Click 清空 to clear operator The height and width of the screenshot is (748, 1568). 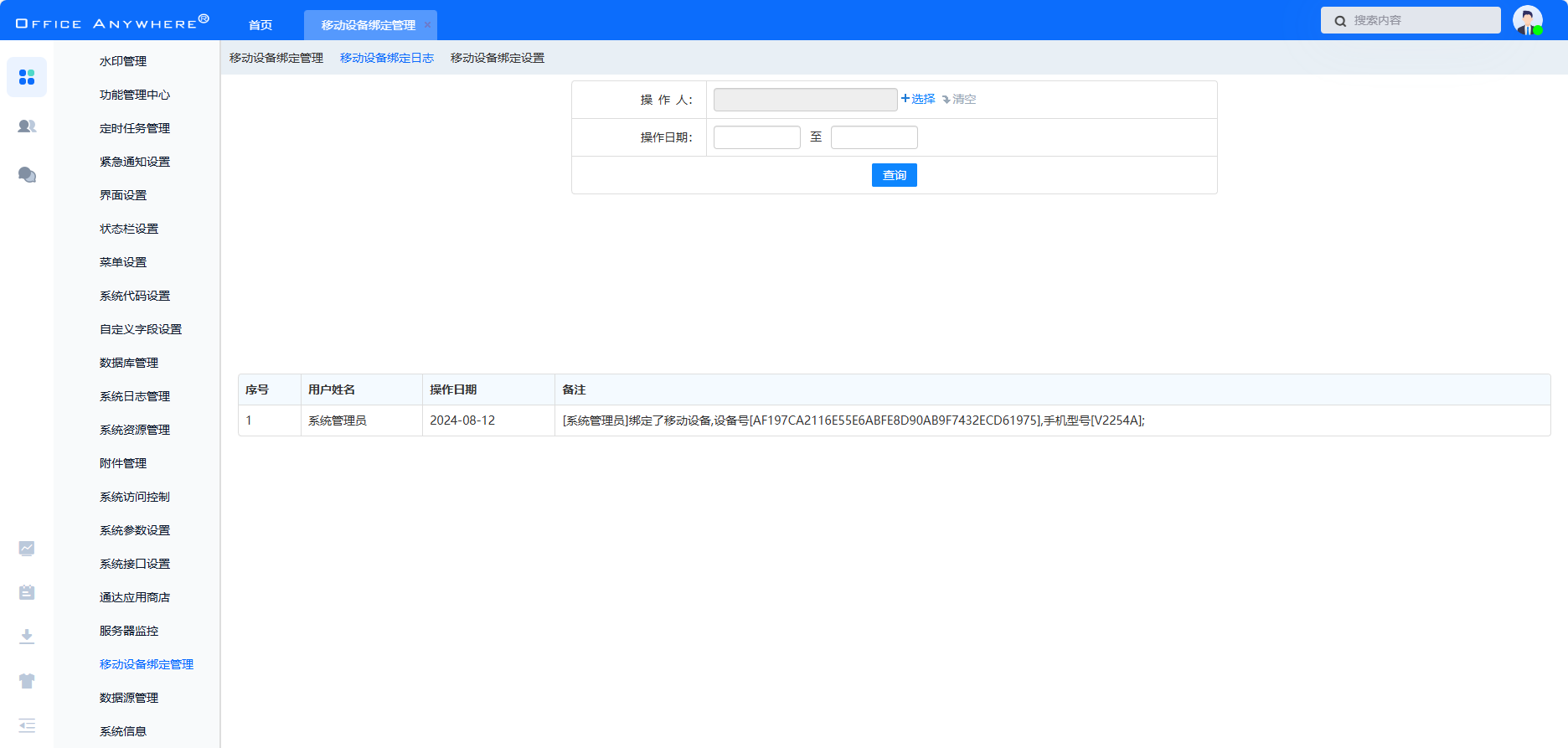coord(960,99)
